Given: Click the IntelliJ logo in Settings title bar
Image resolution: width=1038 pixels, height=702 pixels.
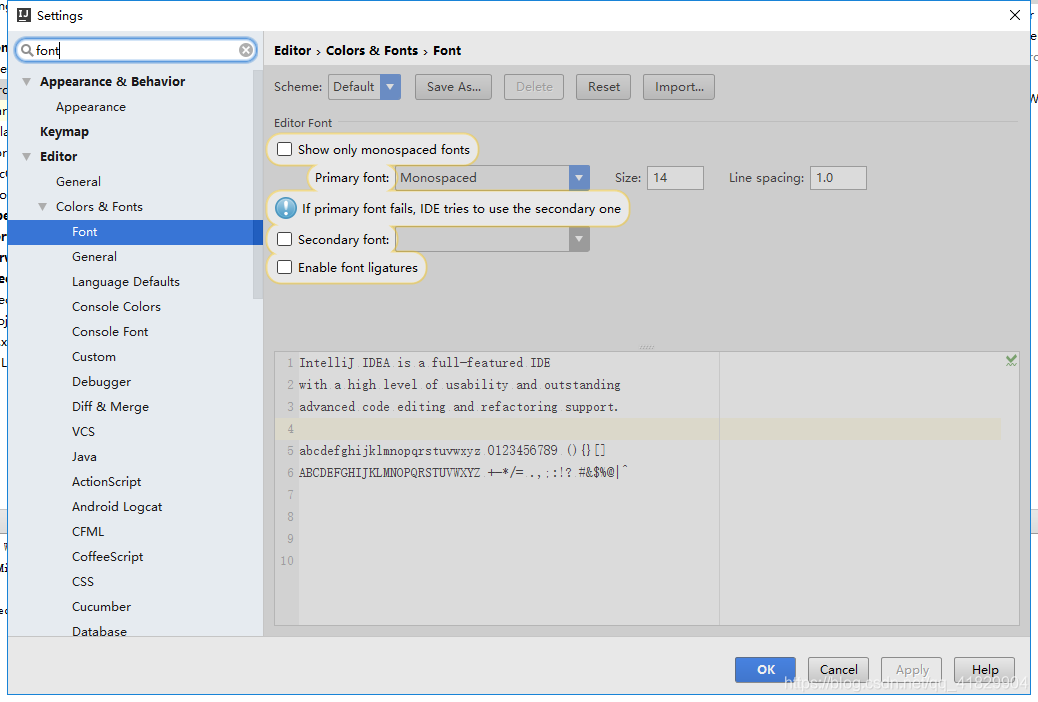Looking at the screenshot, I should coord(24,15).
